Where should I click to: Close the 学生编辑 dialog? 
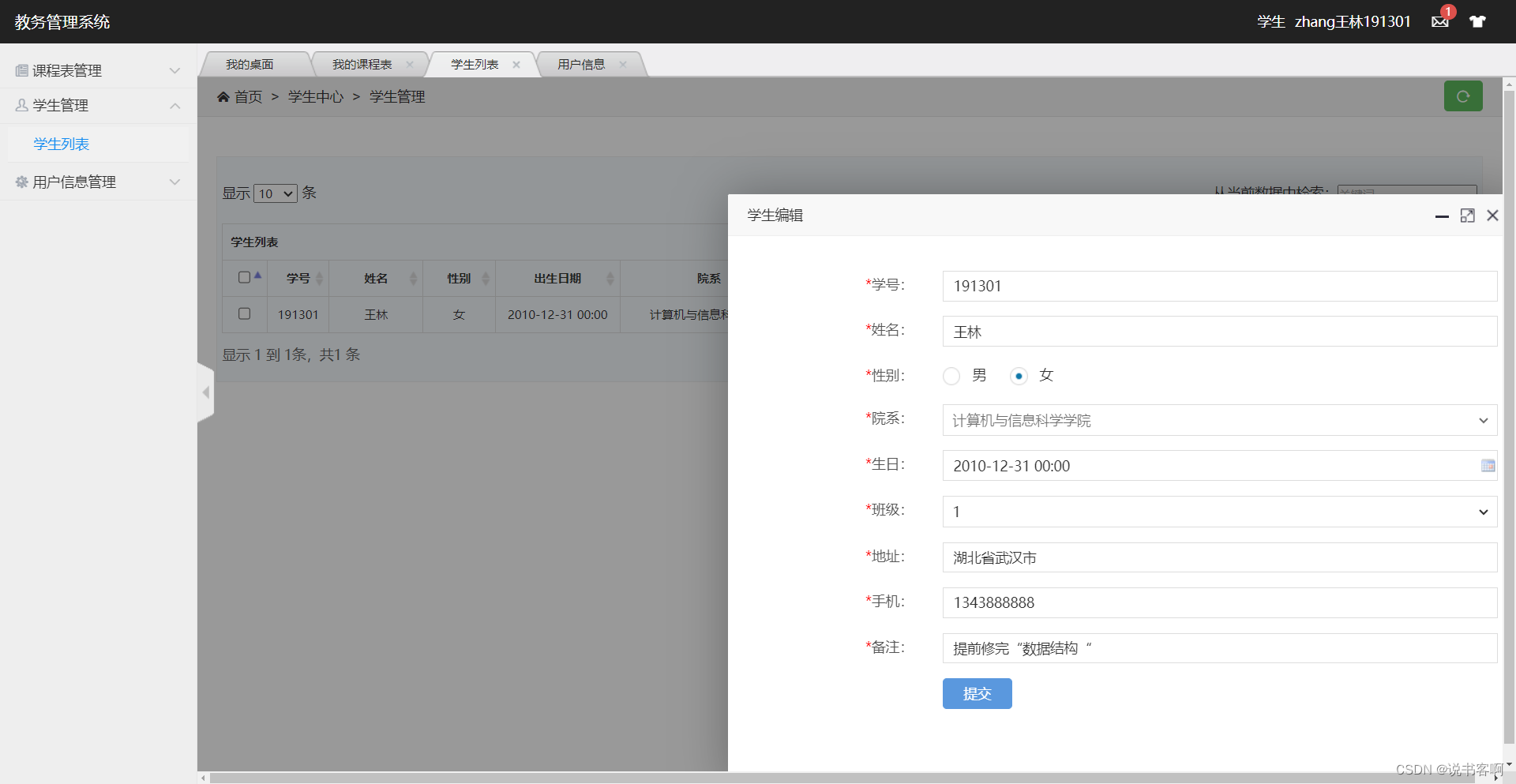coord(1492,216)
